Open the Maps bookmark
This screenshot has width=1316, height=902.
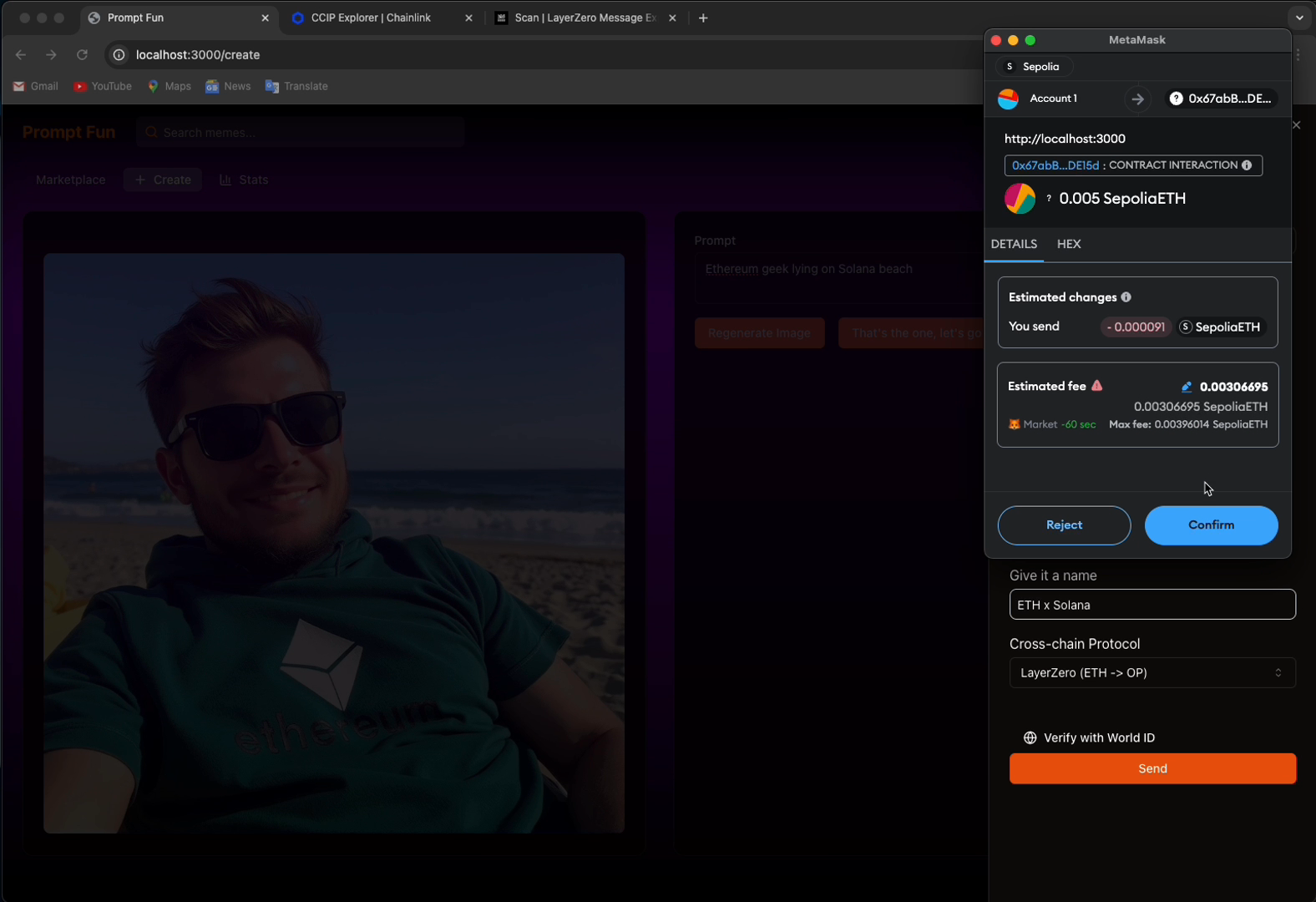click(170, 86)
